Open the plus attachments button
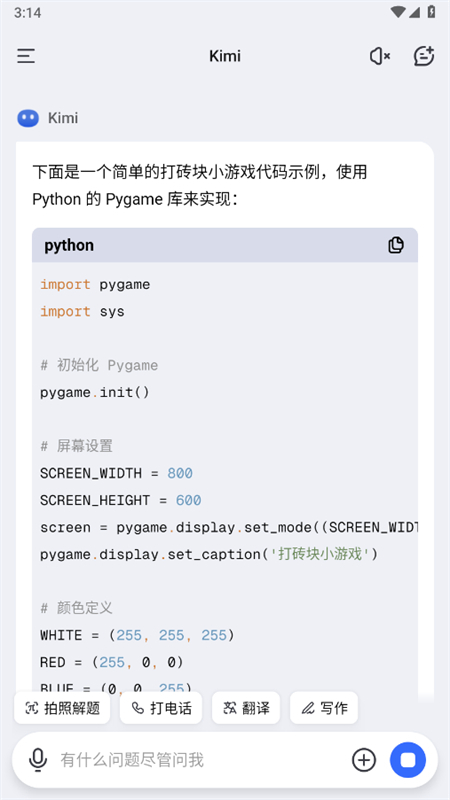The height and width of the screenshot is (800, 450). 364,760
